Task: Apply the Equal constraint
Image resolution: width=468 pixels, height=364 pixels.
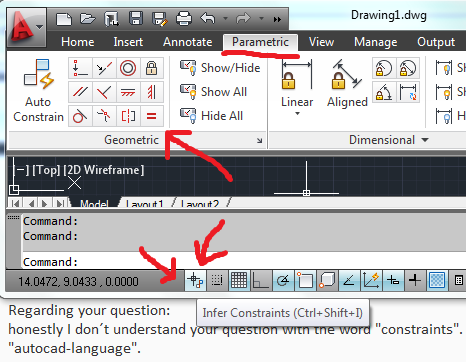Action: point(152,116)
